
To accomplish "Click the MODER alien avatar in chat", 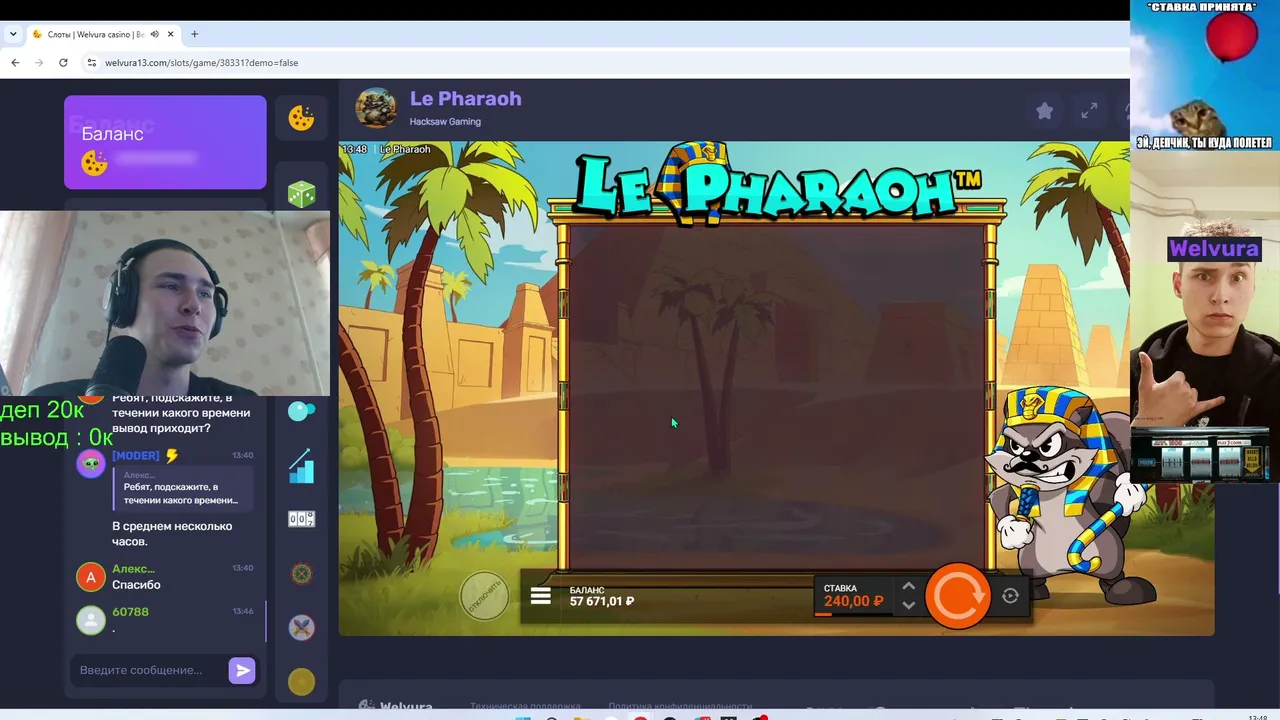I will point(91,464).
